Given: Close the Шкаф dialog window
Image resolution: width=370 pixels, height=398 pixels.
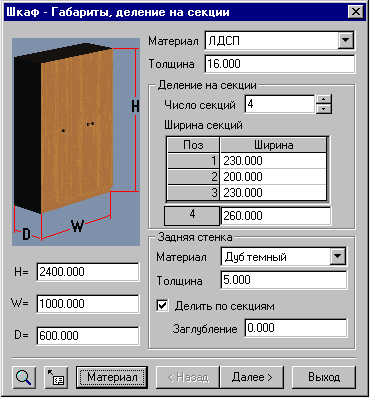Looking at the screenshot, I should tap(356, 12).
